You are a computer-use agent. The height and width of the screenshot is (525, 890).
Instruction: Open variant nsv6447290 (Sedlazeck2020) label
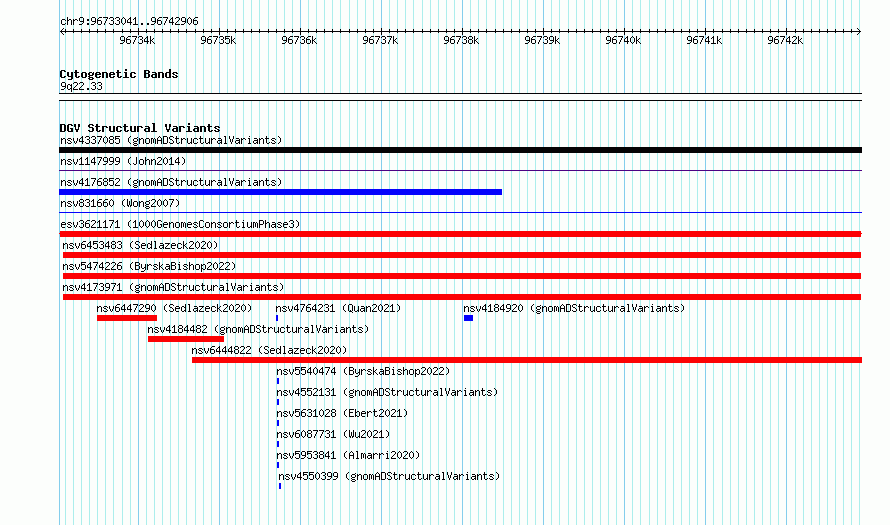click(x=174, y=308)
